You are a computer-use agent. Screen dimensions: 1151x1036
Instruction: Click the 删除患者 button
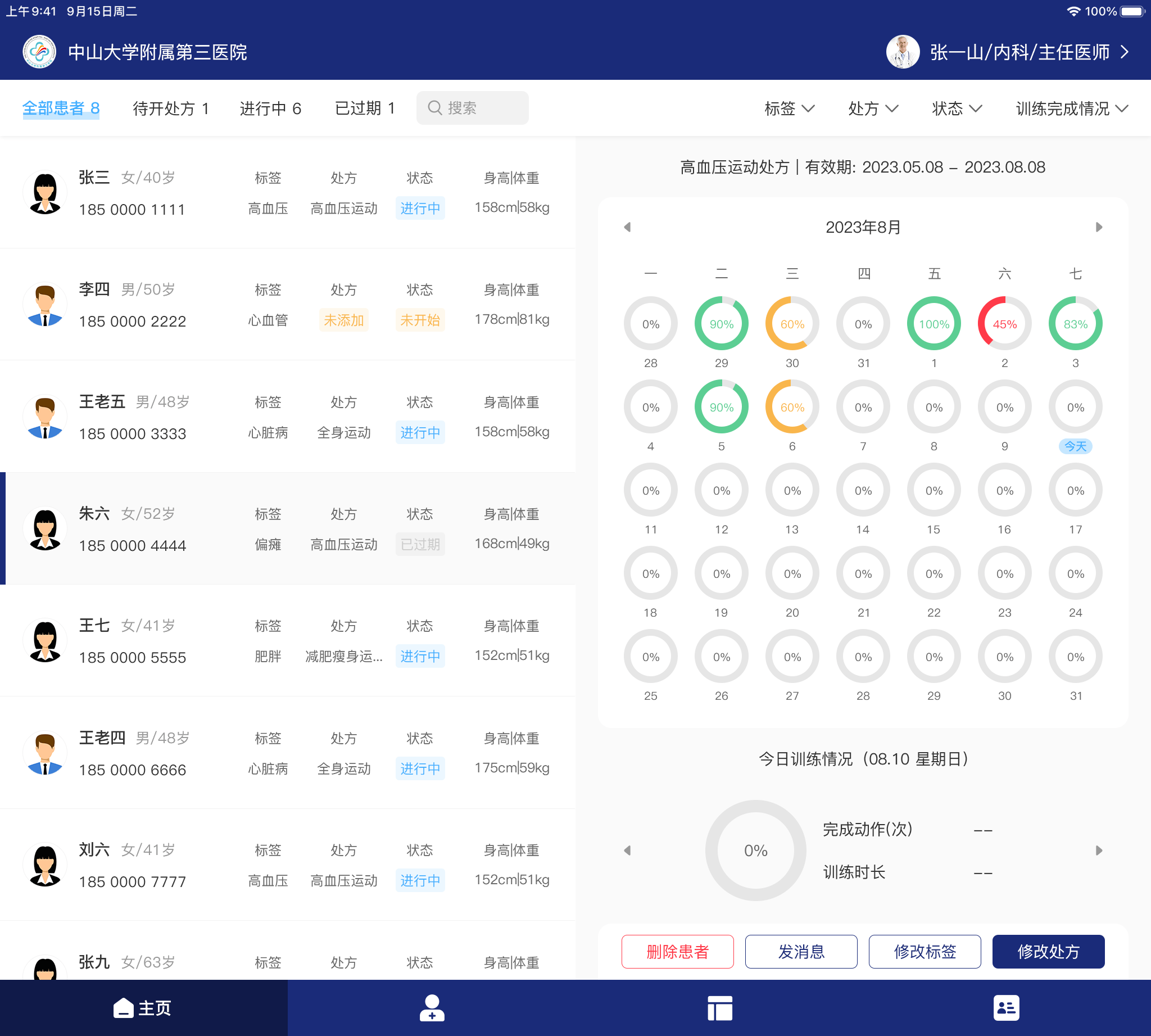click(x=677, y=951)
